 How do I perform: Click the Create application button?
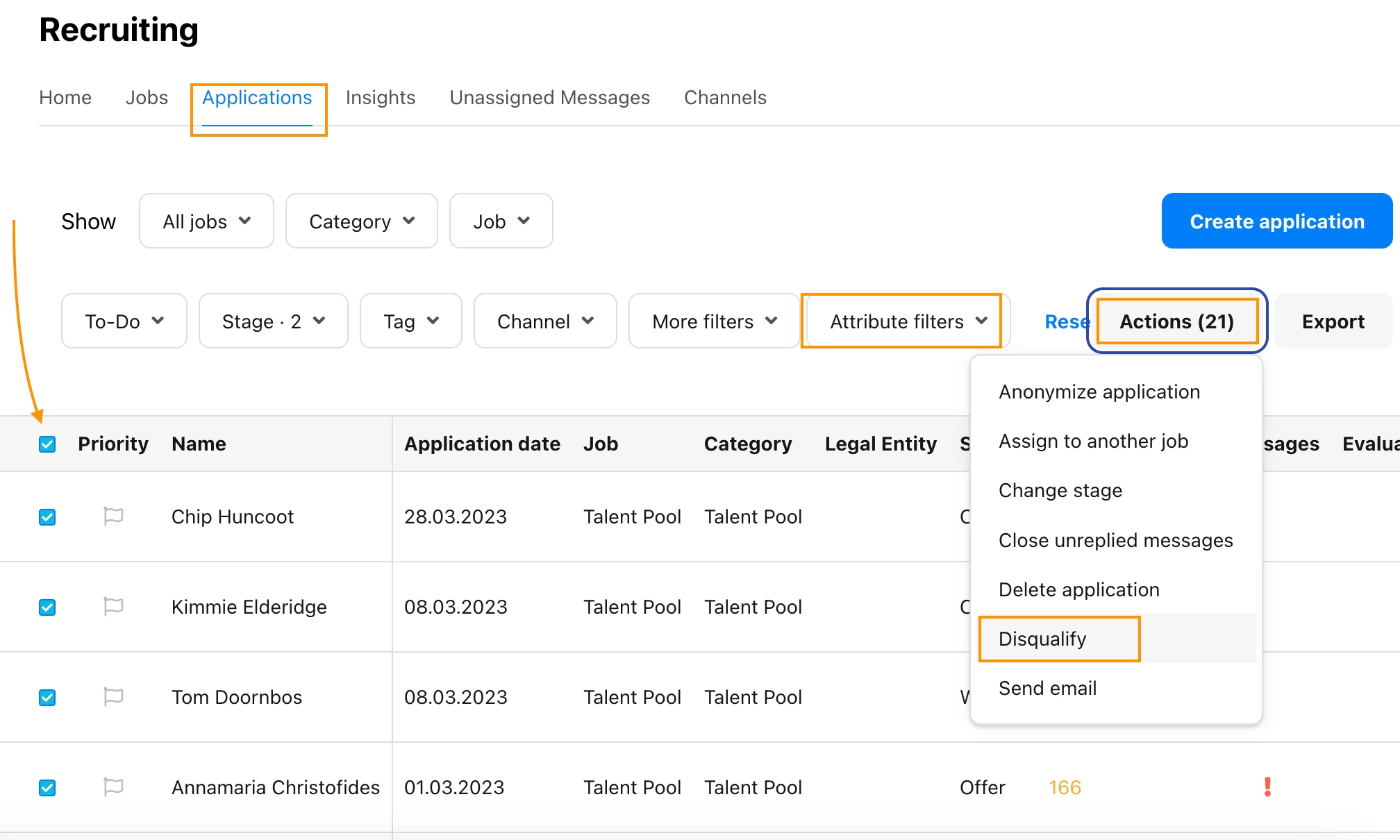(1277, 221)
